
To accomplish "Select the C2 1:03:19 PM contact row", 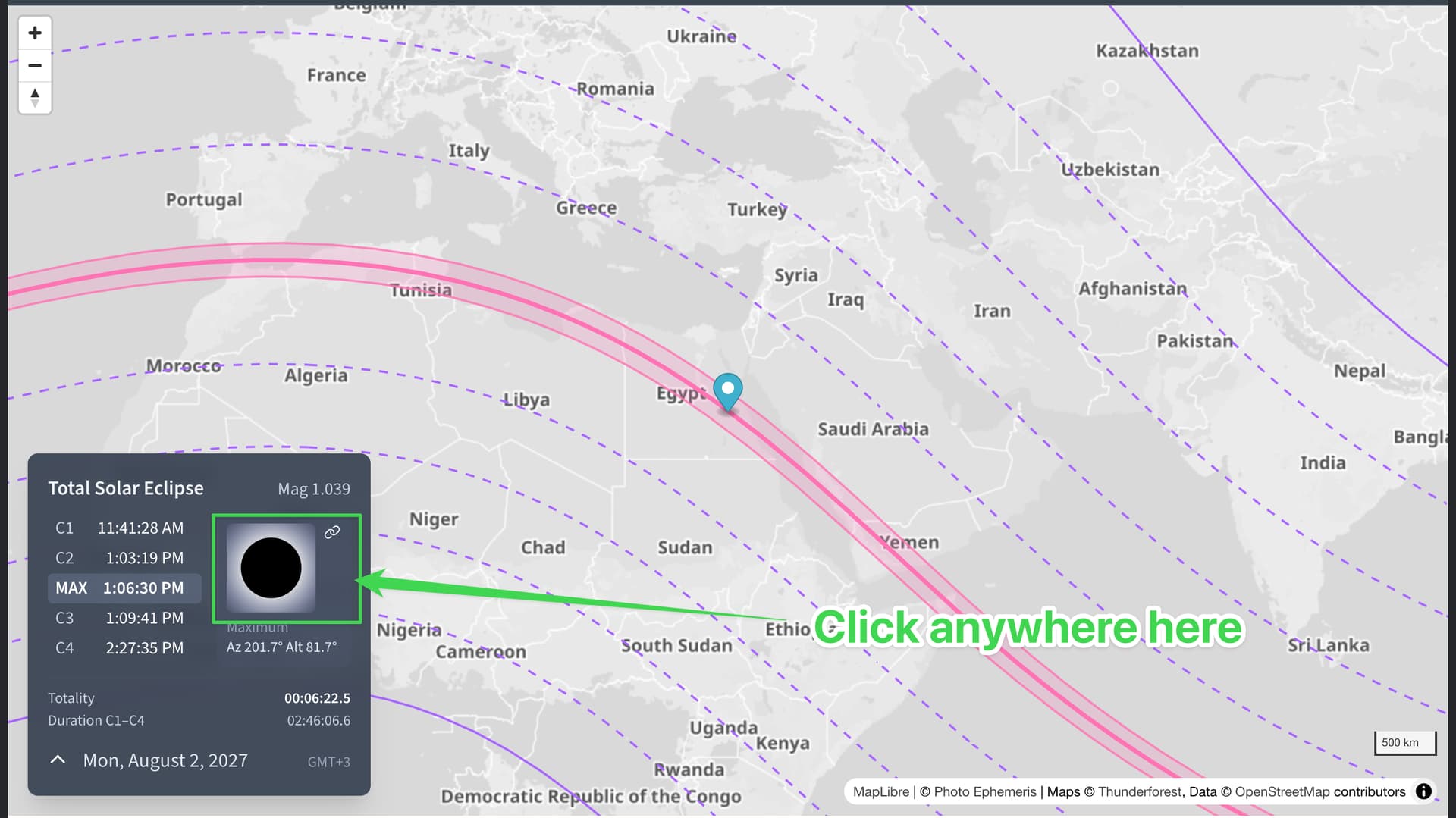I will point(124,558).
